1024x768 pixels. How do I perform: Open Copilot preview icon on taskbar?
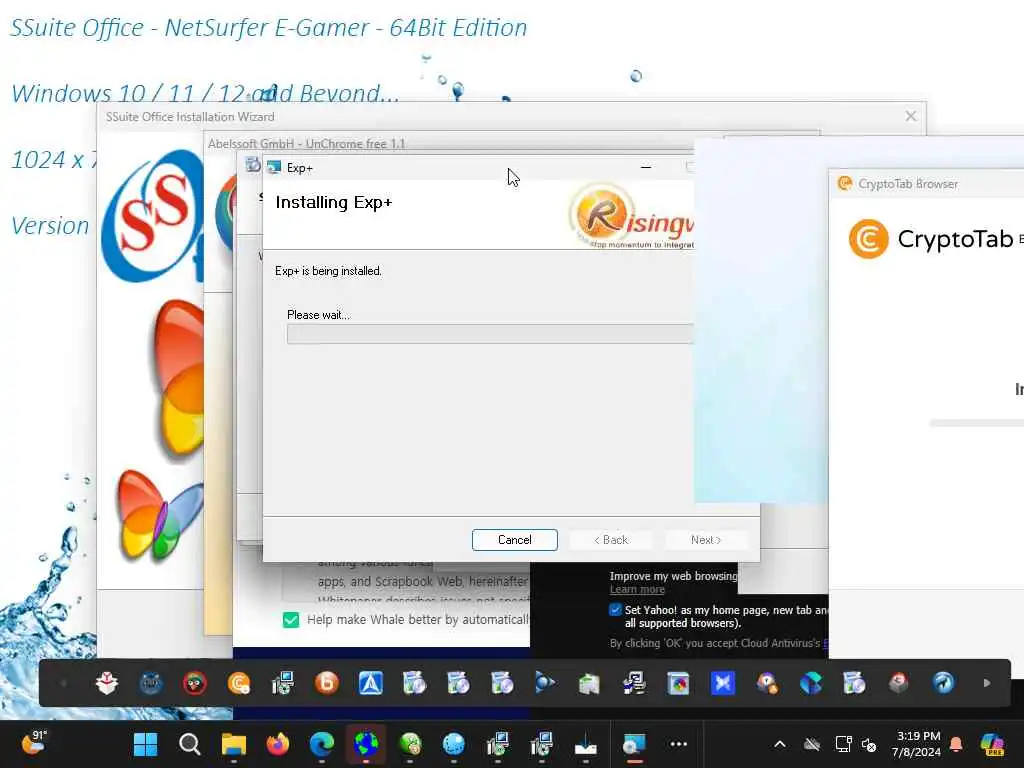pos(992,744)
